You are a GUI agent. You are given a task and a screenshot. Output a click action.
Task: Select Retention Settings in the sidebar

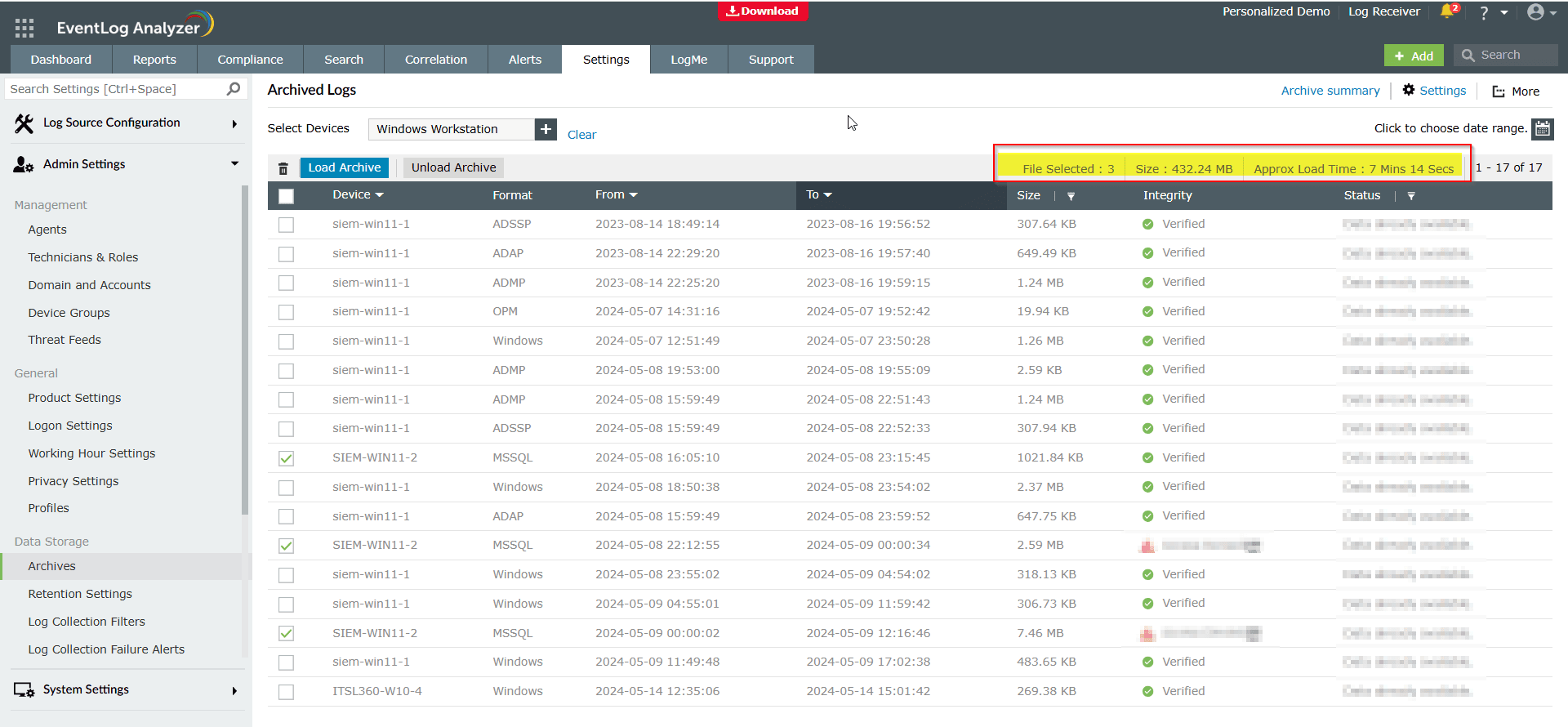click(80, 594)
